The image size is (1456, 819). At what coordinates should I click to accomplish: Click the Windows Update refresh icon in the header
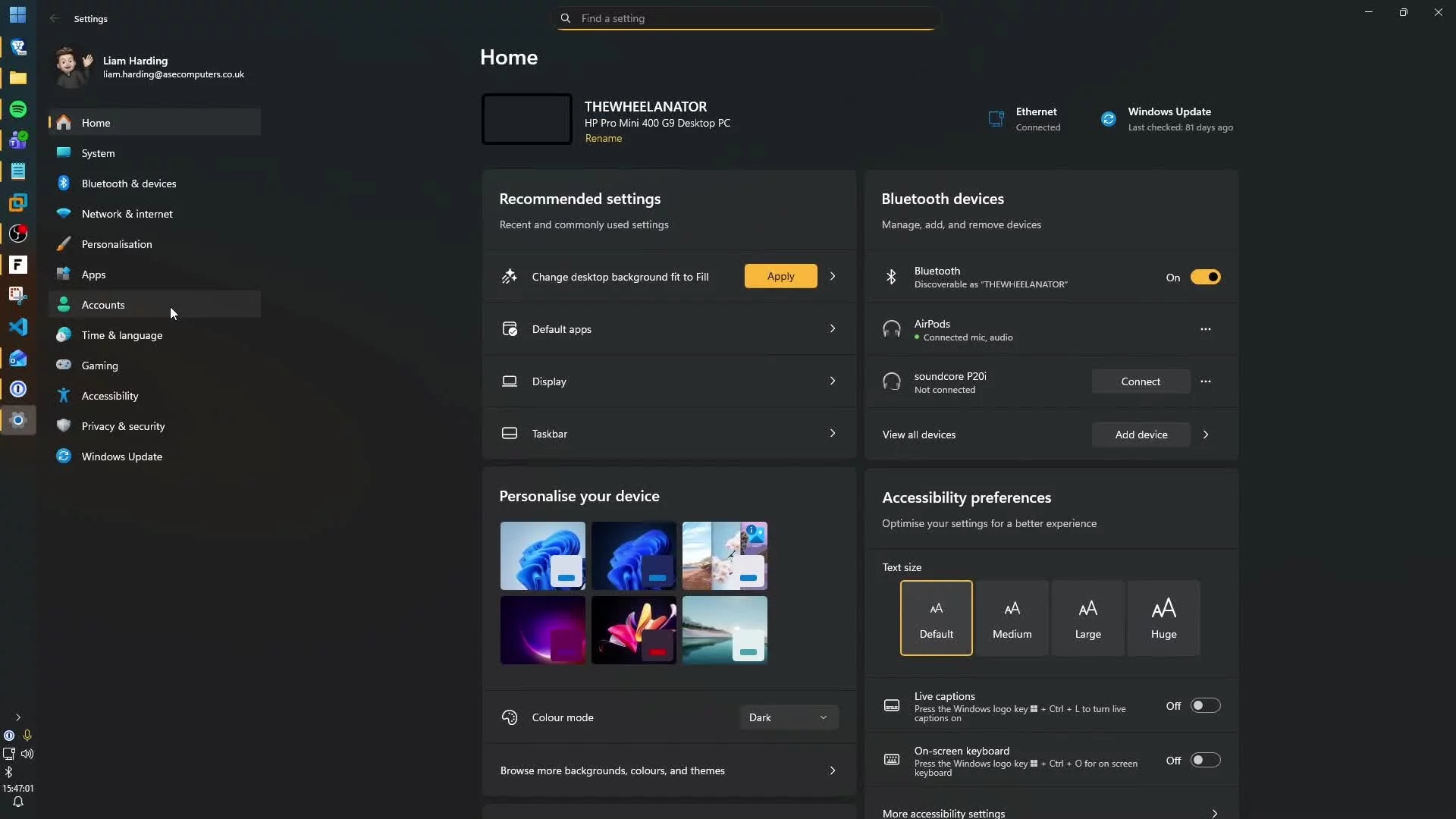click(x=1108, y=119)
